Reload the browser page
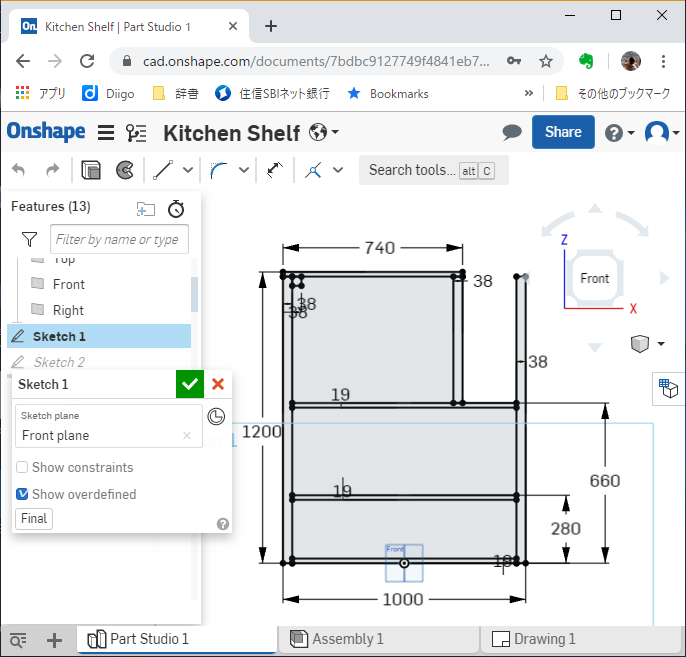 pyautogui.click(x=87, y=61)
